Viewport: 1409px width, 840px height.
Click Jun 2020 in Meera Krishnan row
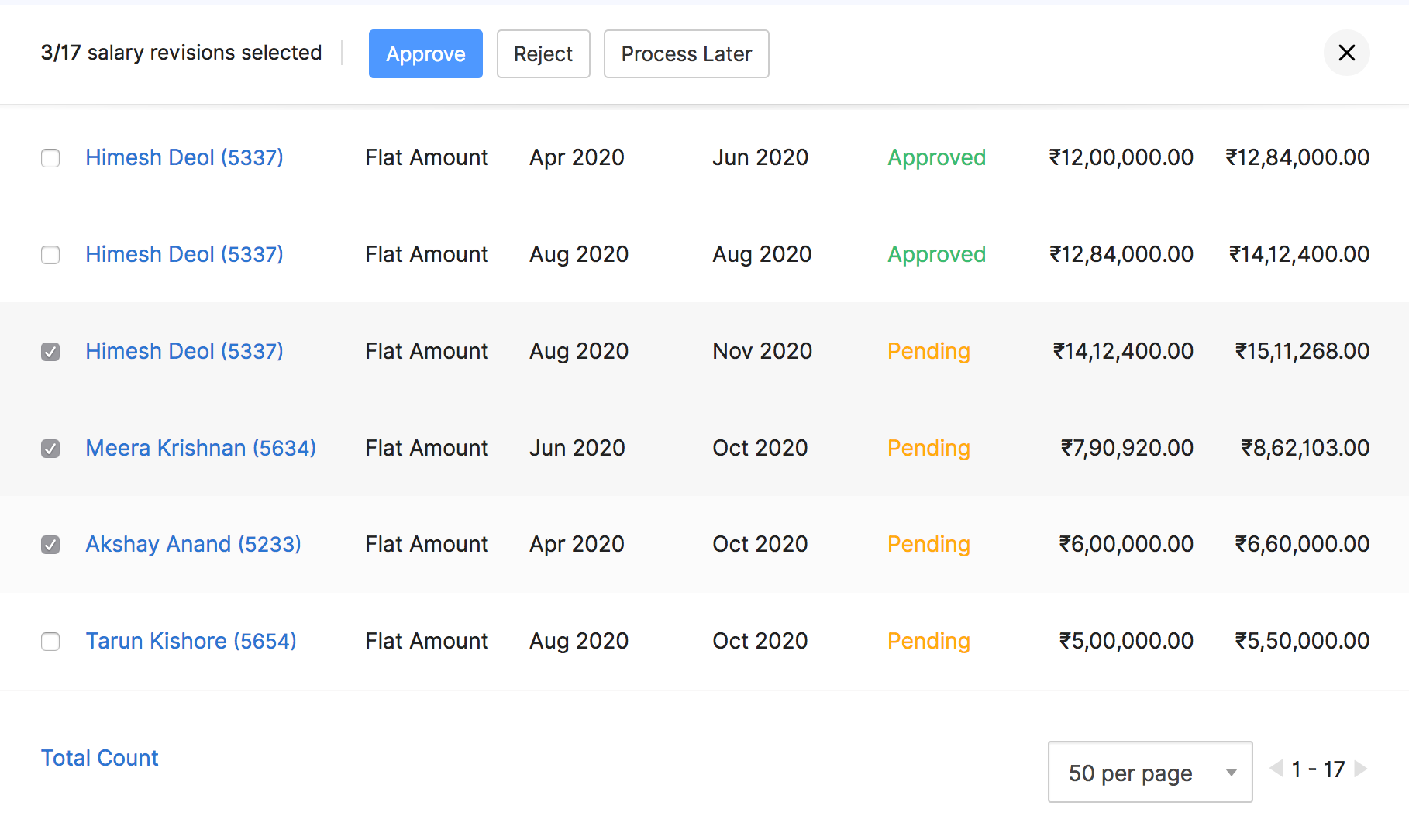click(x=577, y=448)
